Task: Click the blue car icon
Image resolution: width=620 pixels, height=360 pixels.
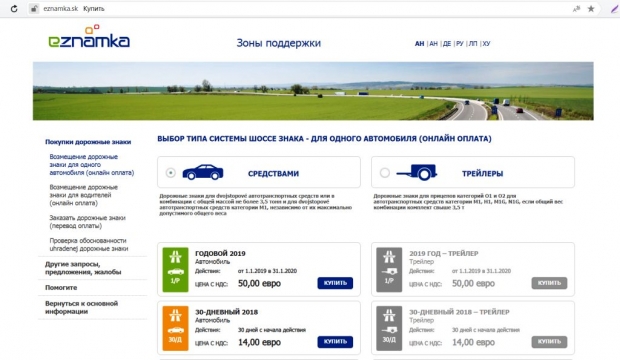Action: (203, 172)
